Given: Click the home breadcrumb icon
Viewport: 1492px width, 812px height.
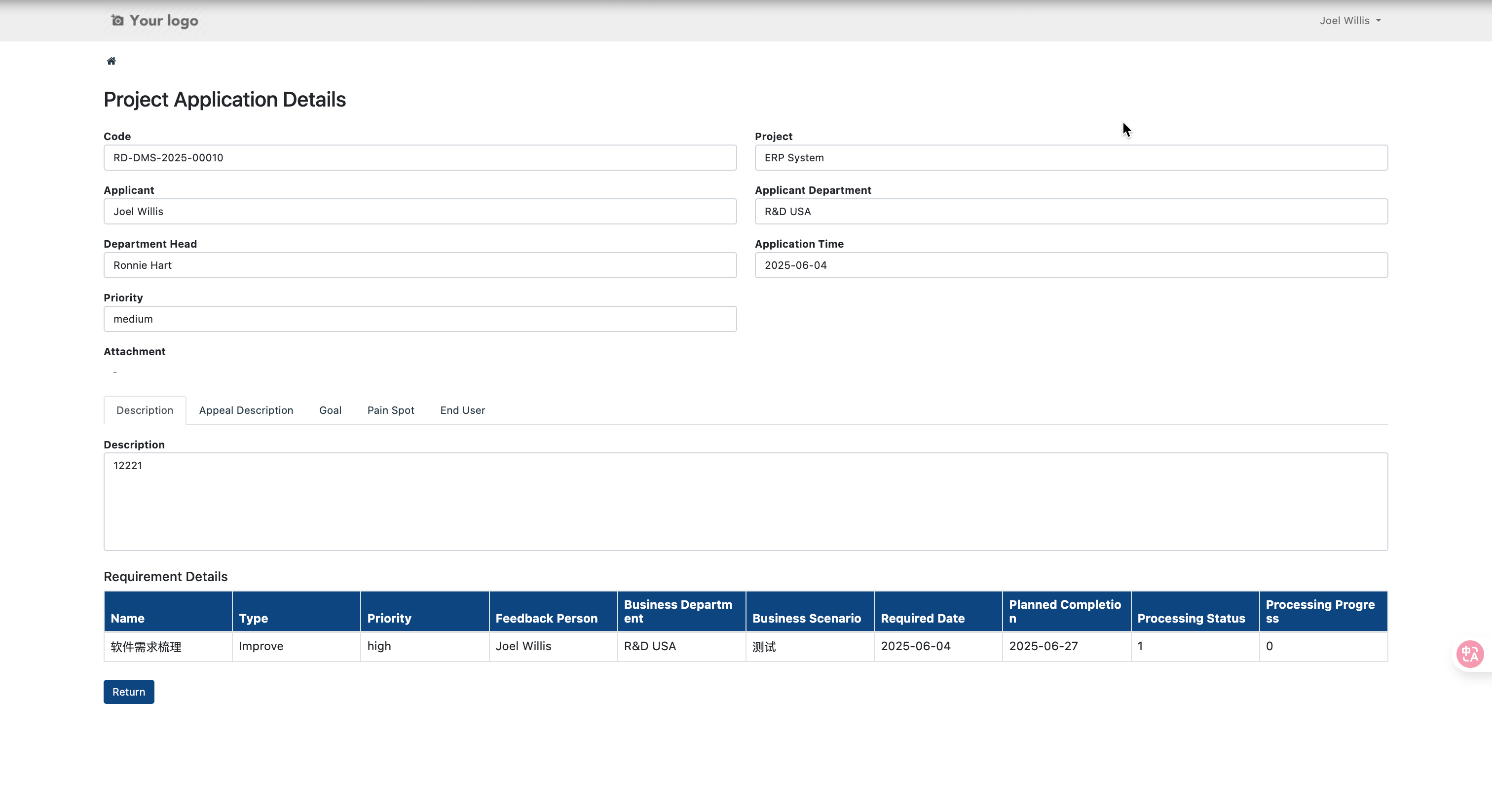Looking at the screenshot, I should click(x=111, y=61).
